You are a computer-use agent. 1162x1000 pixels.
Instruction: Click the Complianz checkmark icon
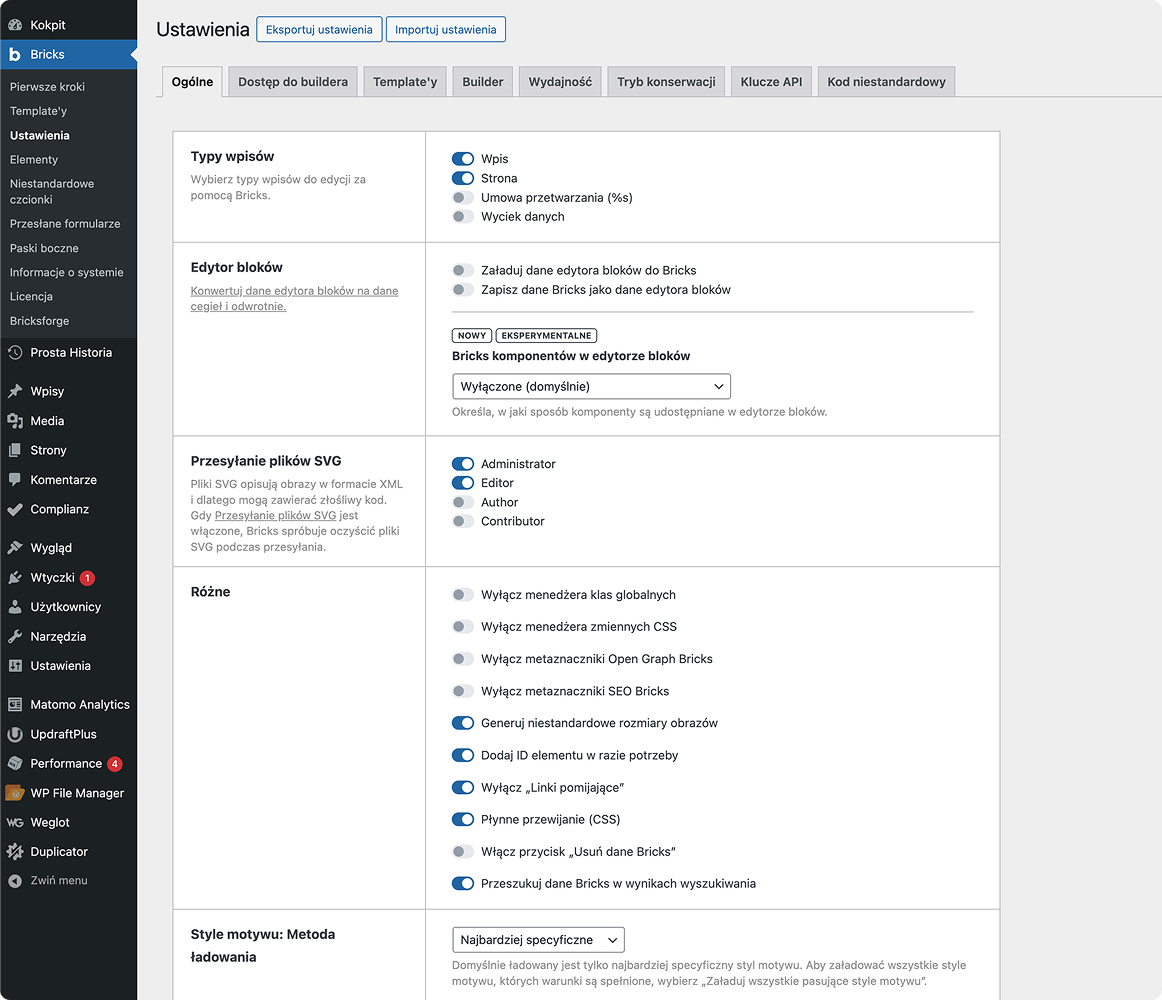pos(15,510)
